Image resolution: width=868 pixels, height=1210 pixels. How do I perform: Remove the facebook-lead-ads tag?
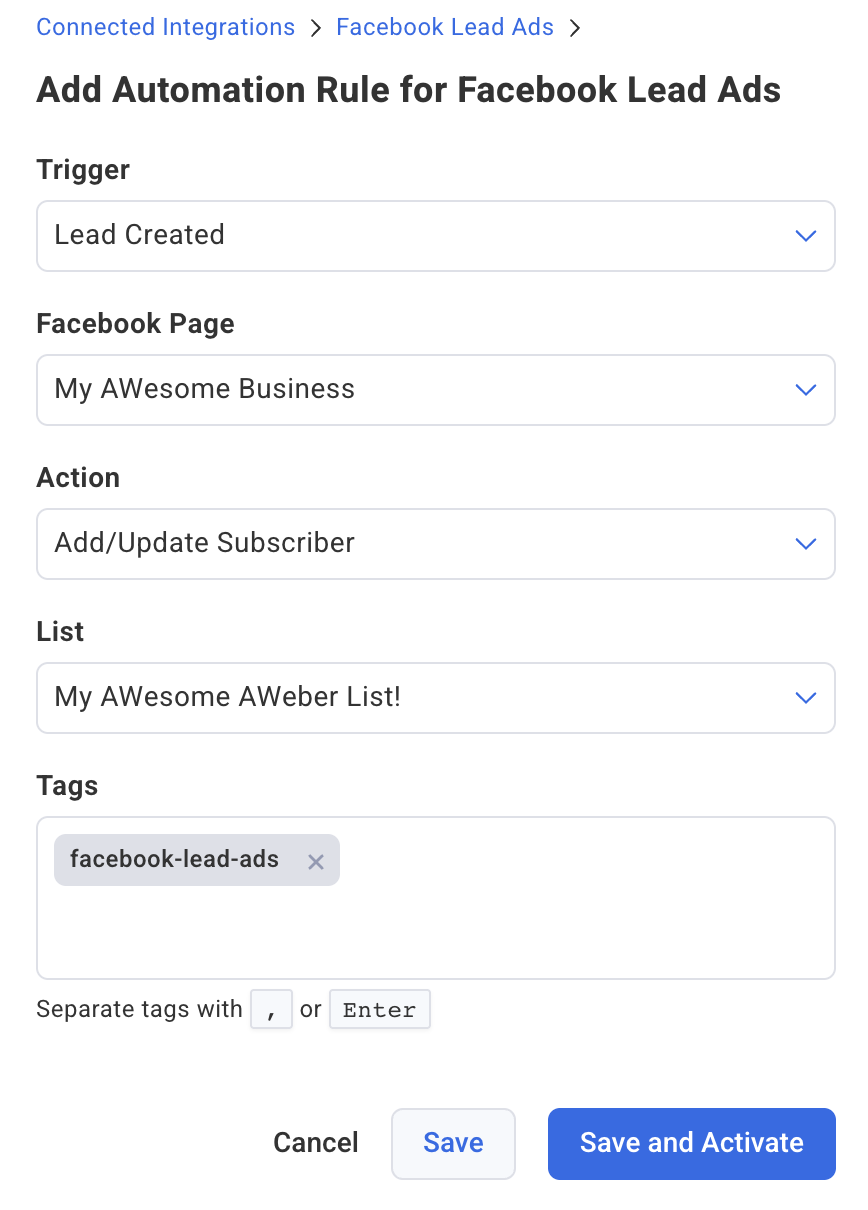coord(316,861)
